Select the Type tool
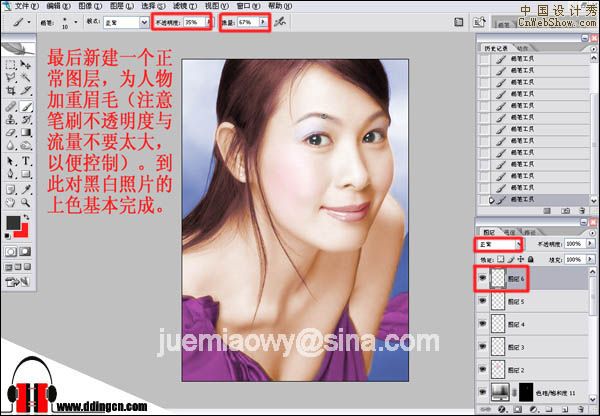 [x=25, y=161]
